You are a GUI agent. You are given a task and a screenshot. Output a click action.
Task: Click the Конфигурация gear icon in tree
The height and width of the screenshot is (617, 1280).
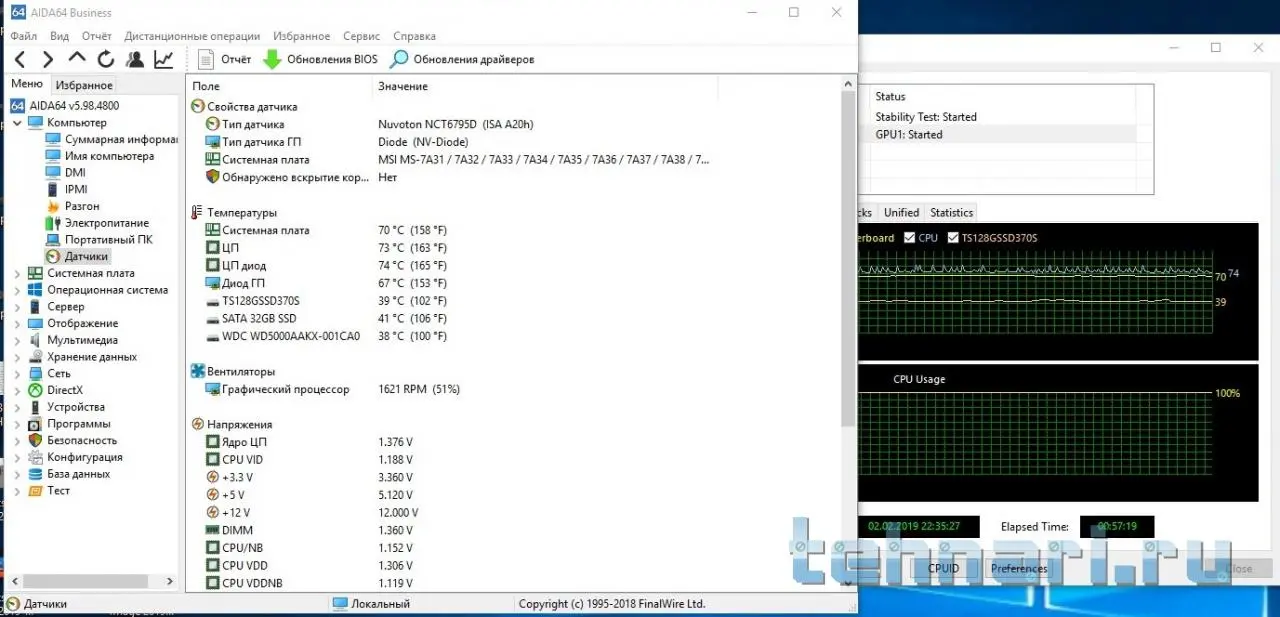35,457
